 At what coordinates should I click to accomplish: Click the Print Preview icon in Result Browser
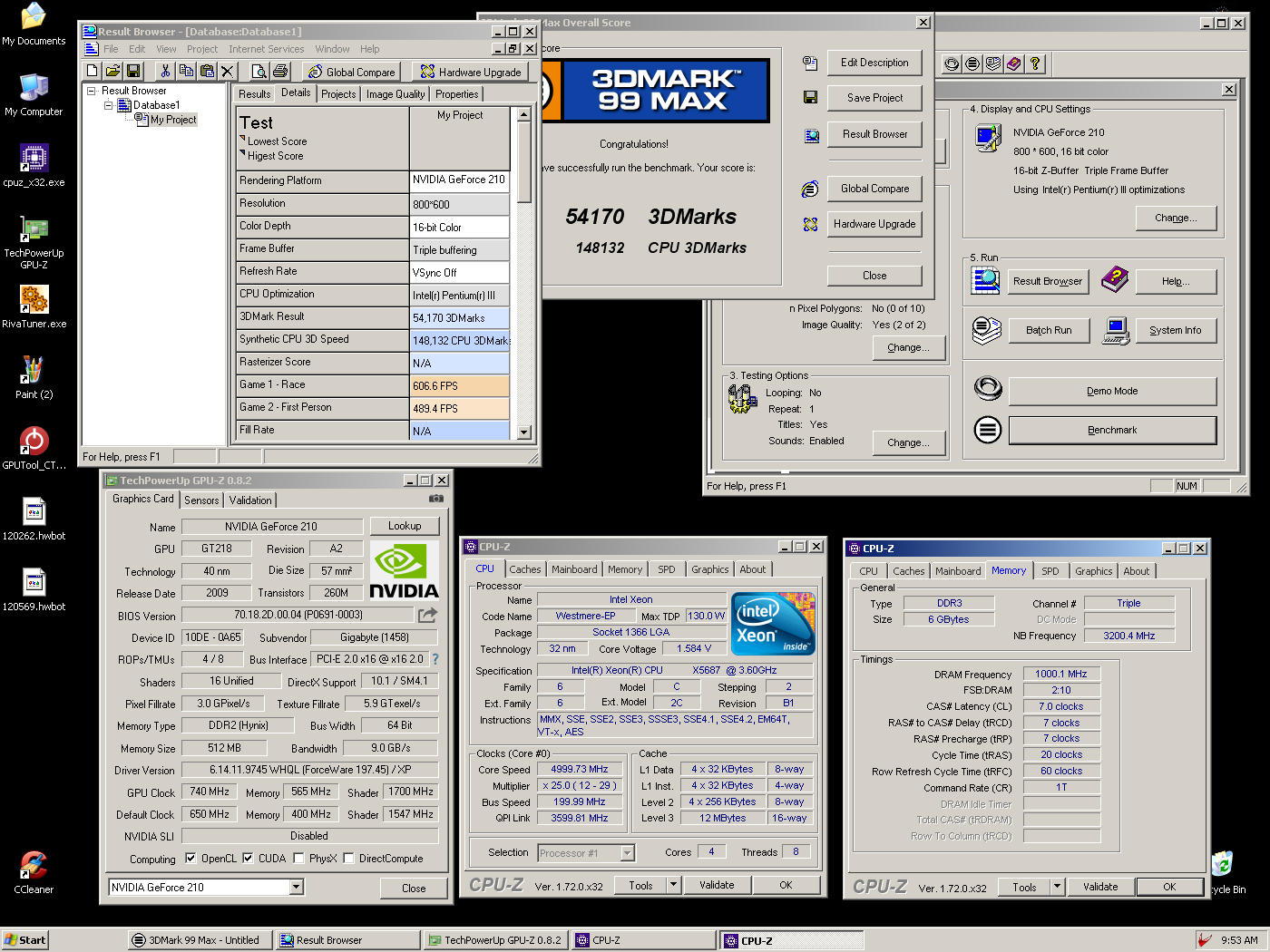point(259,71)
